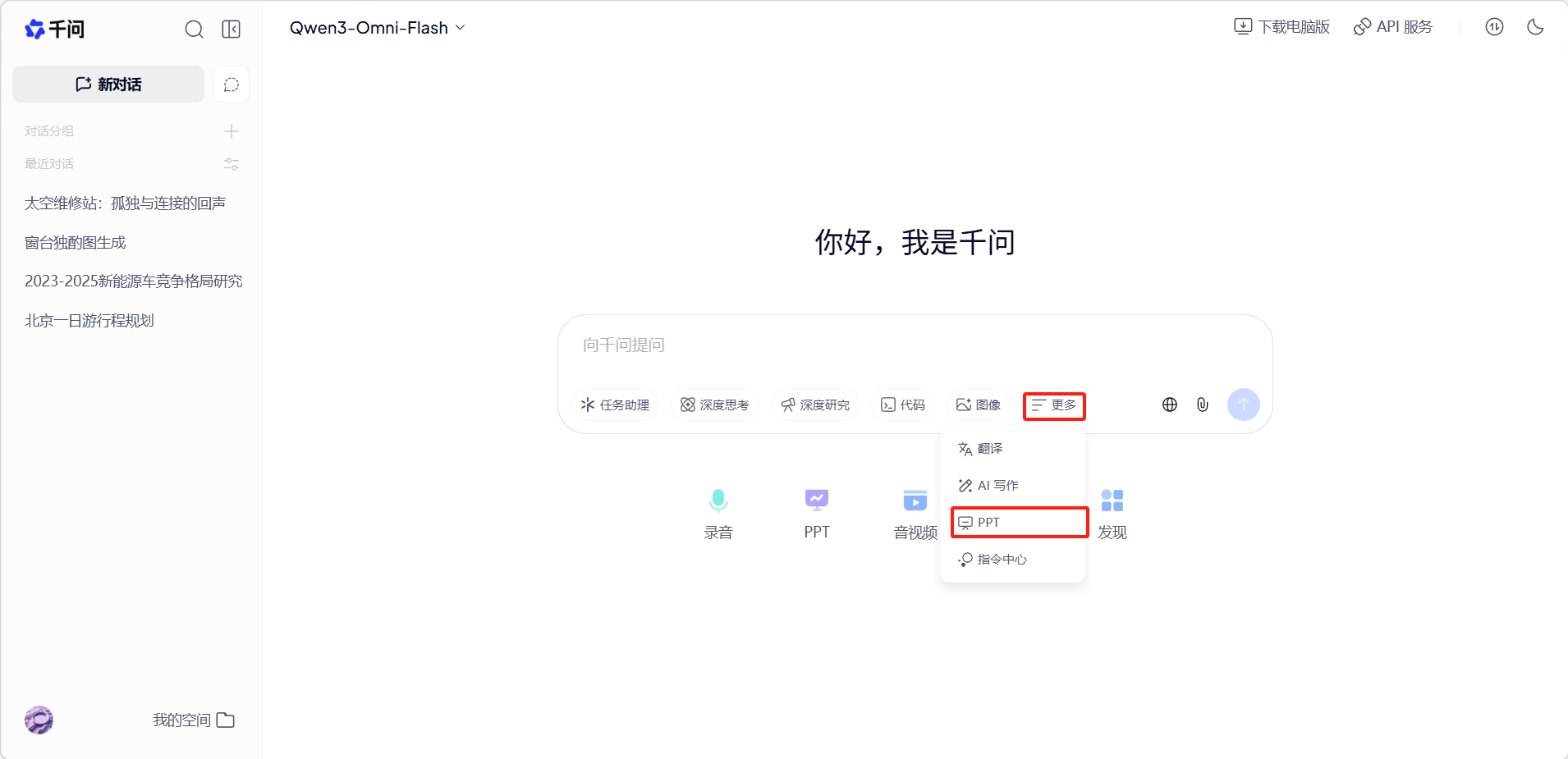Click the search icon in sidebar
Viewport: 1568px width, 759px height.
(x=194, y=30)
